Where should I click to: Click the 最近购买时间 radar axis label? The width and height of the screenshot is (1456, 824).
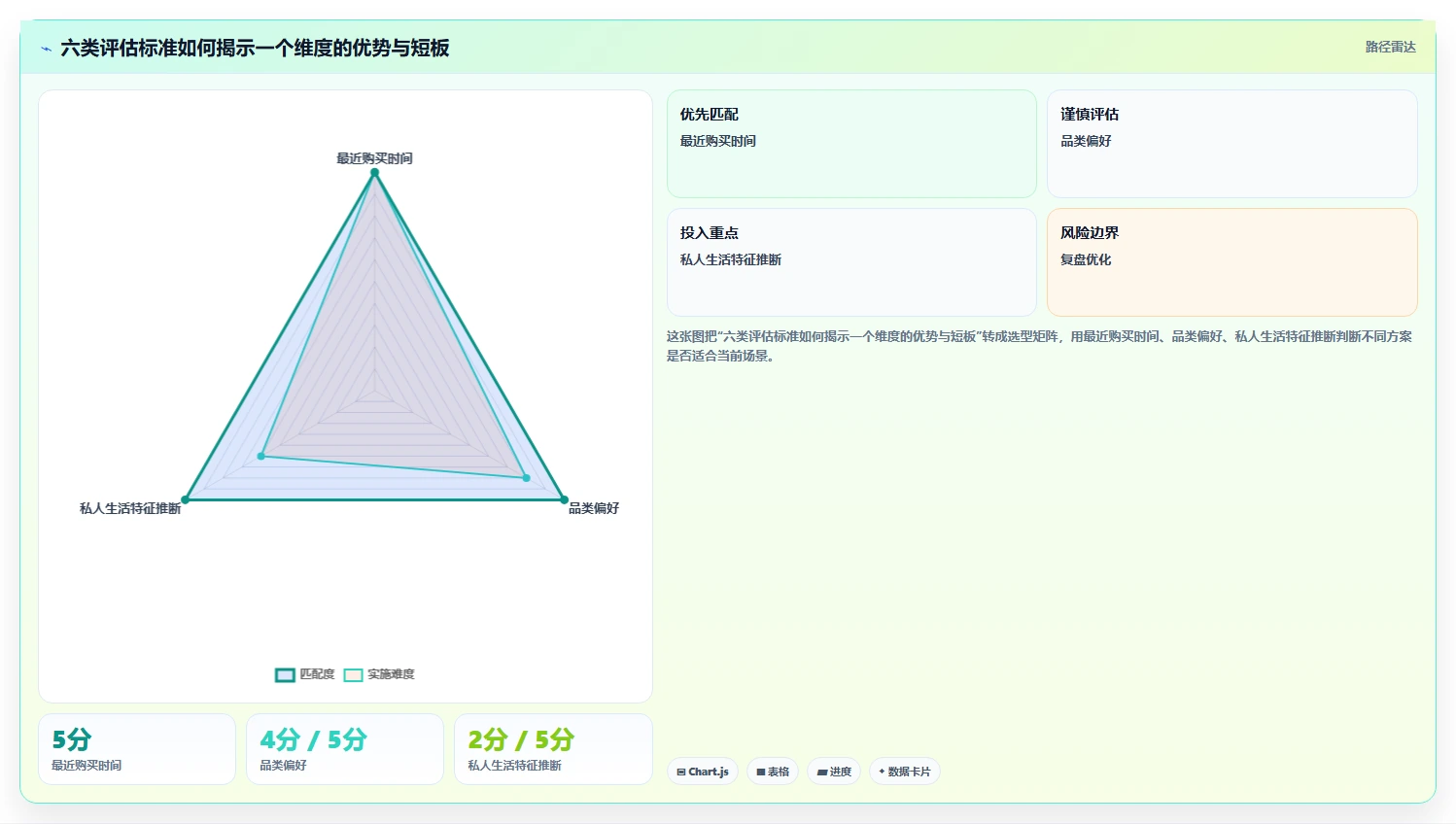coord(374,158)
